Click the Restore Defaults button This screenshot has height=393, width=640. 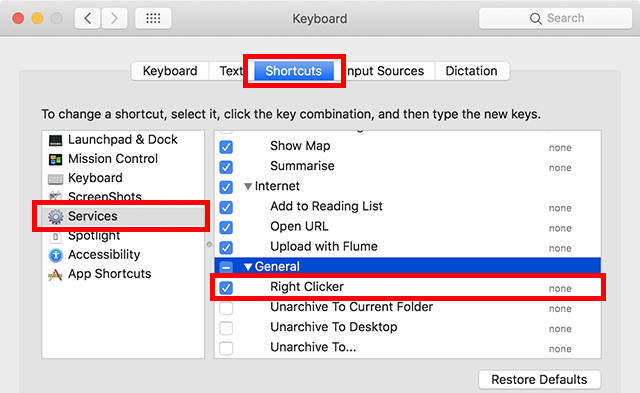coord(539,380)
